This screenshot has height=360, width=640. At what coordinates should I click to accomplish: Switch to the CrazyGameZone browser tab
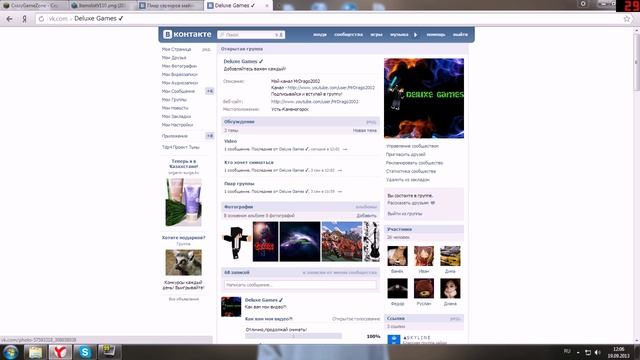[x=34, y=6]
